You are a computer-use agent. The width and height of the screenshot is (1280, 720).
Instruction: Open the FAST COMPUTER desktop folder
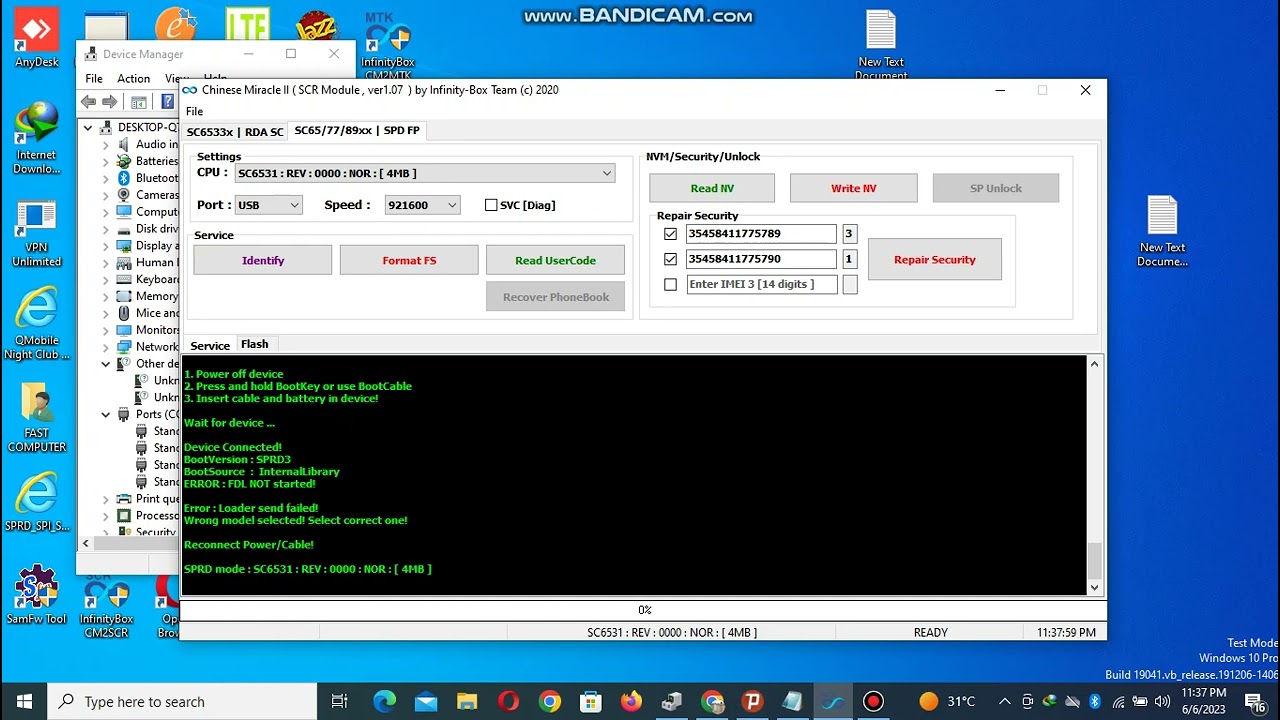(37, 418)
